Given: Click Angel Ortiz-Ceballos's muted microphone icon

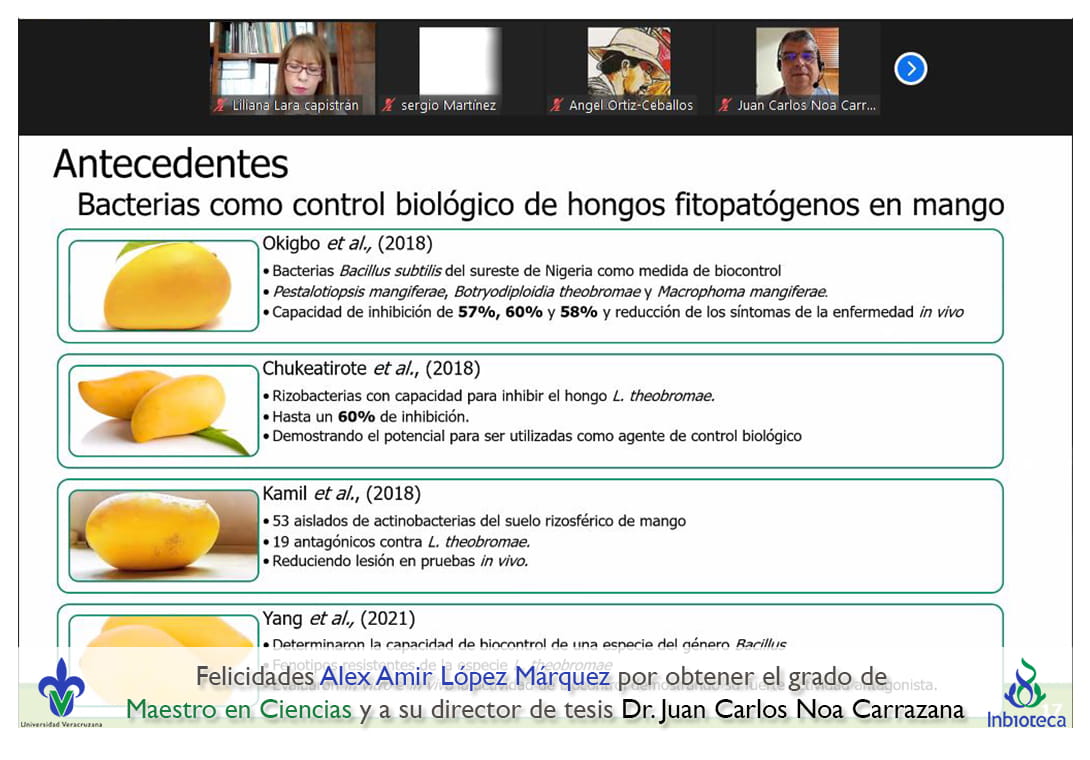Looking at the screenshot, I should [x=556, y=105].
